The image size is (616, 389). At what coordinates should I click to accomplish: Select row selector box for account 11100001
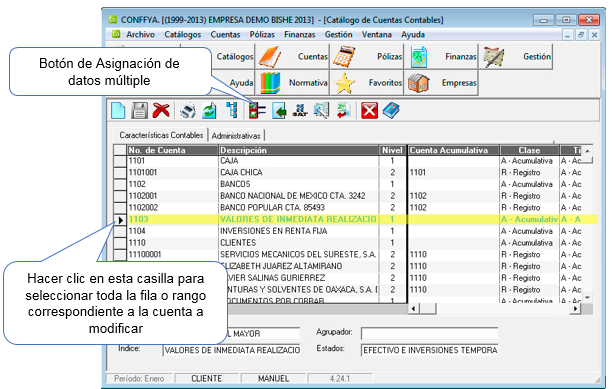click(120, 255)
